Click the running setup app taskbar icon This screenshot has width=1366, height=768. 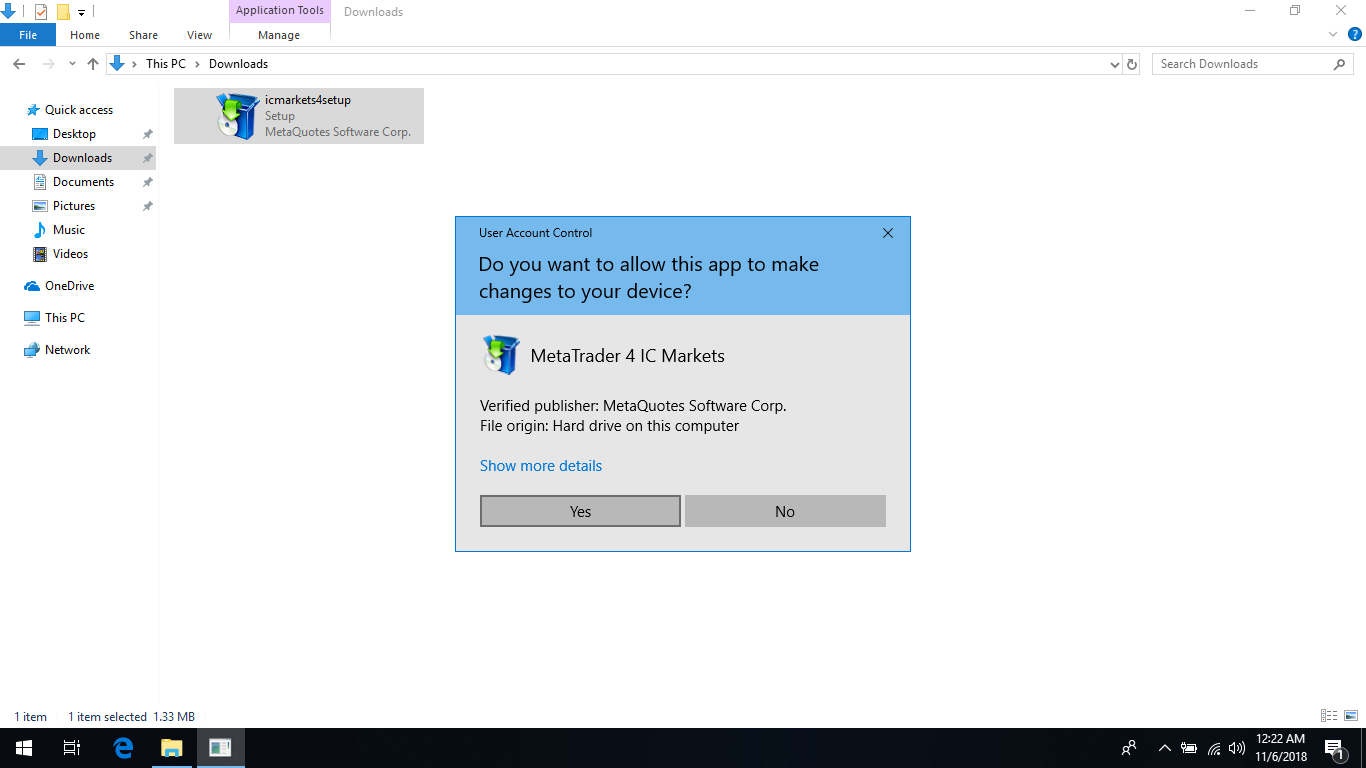[221, 748]
